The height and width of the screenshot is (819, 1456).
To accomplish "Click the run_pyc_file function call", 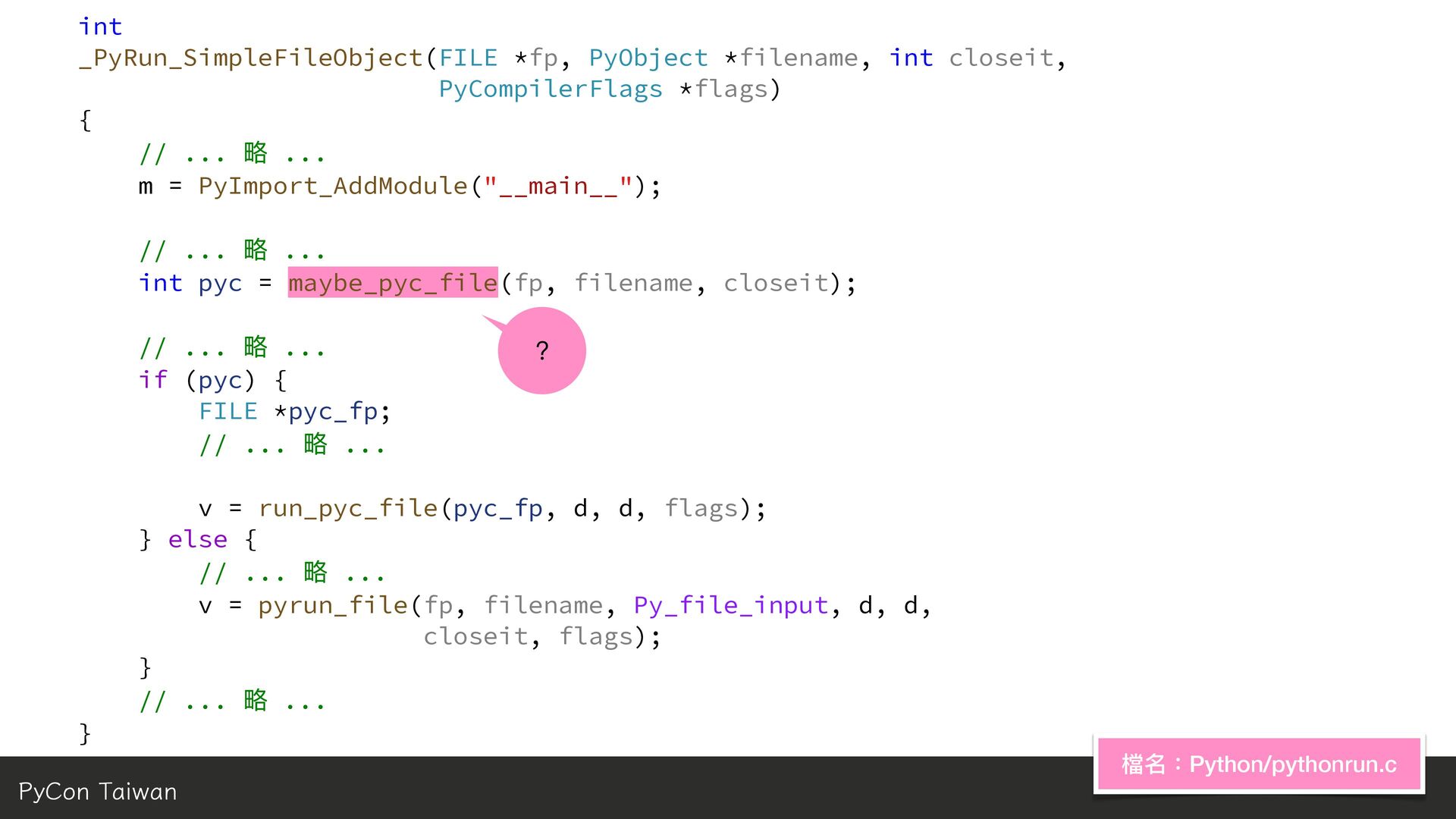I will pos(348,508).
